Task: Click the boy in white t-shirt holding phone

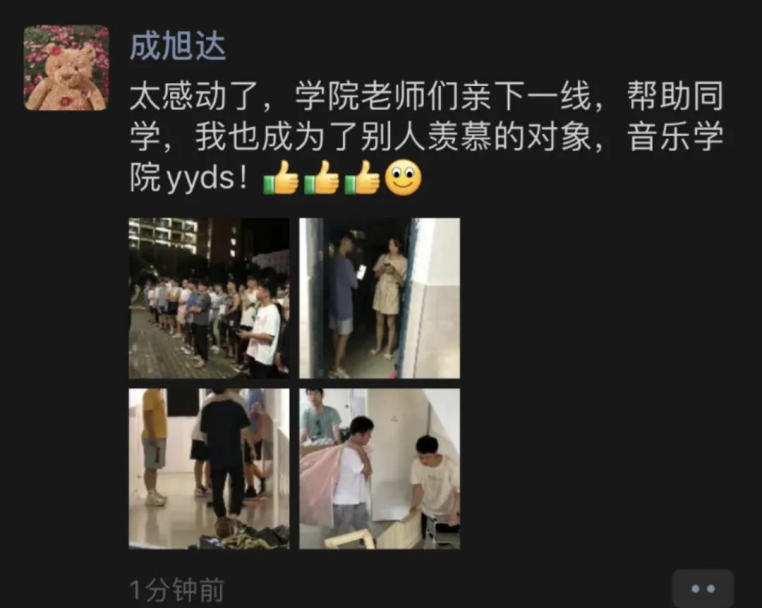Action: (262, 330)
